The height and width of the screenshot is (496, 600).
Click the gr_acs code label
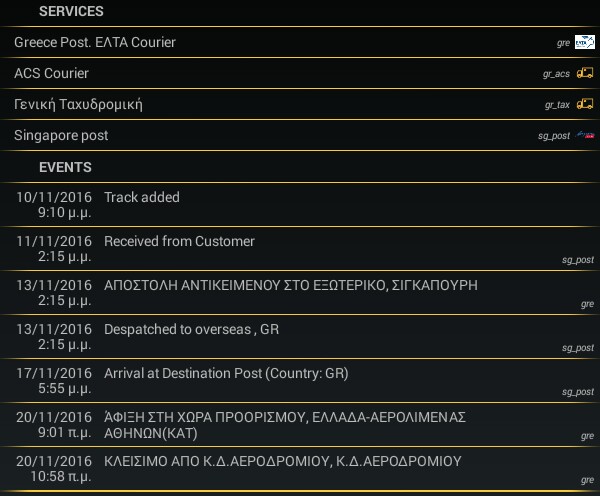coord(556,75)
